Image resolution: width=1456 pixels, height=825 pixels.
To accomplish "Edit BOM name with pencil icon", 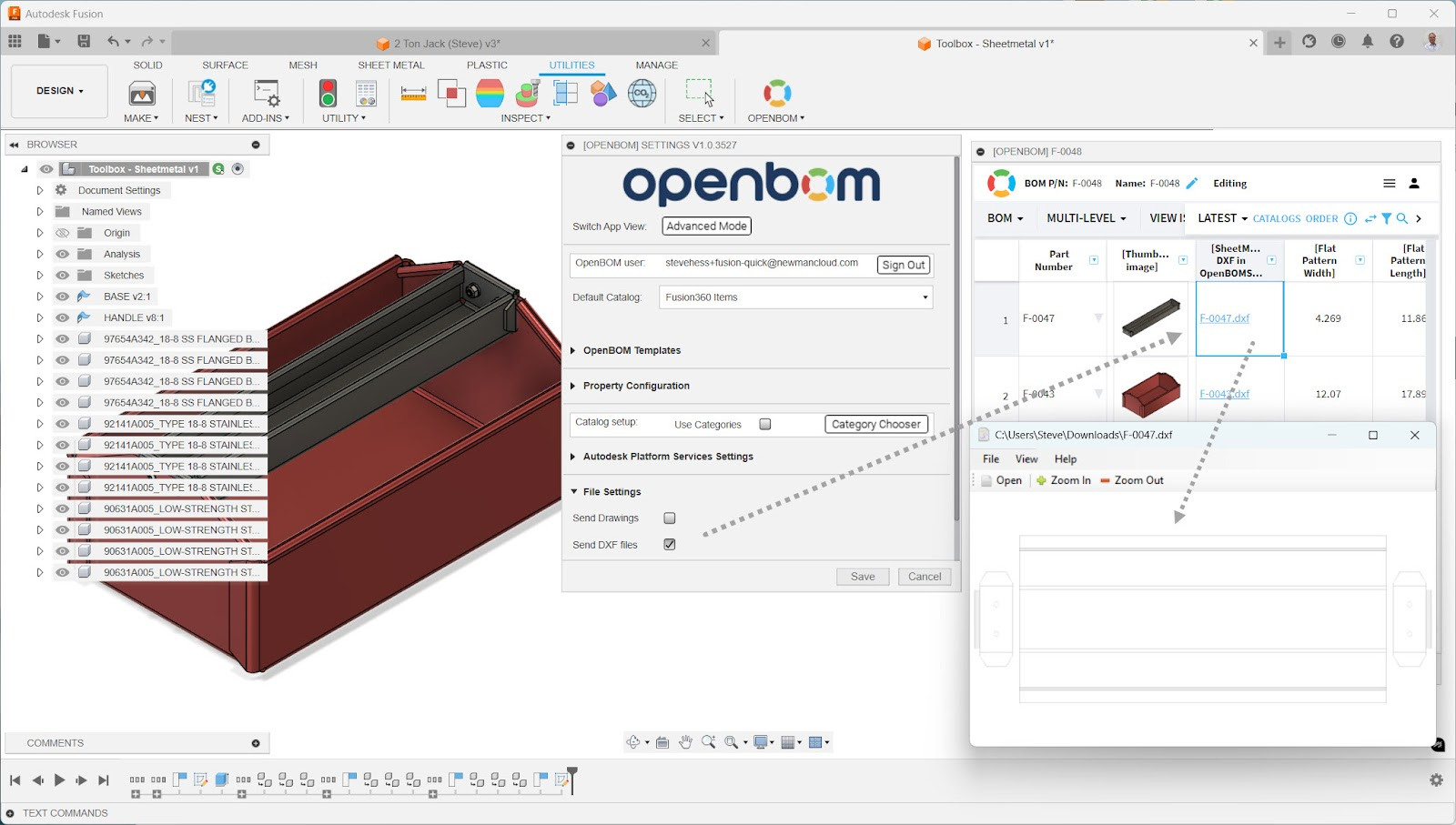I will (x=1192, y=183).
